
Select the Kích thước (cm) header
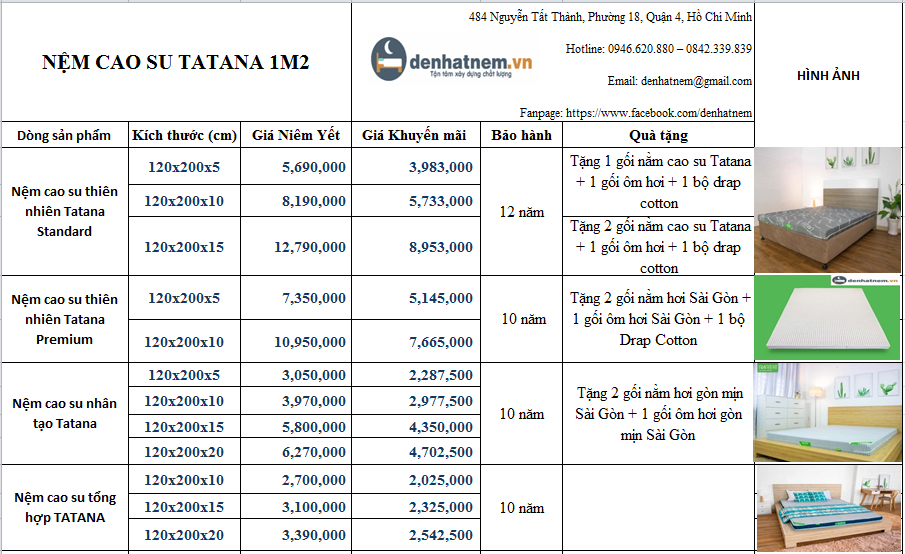tap(184, 135)
